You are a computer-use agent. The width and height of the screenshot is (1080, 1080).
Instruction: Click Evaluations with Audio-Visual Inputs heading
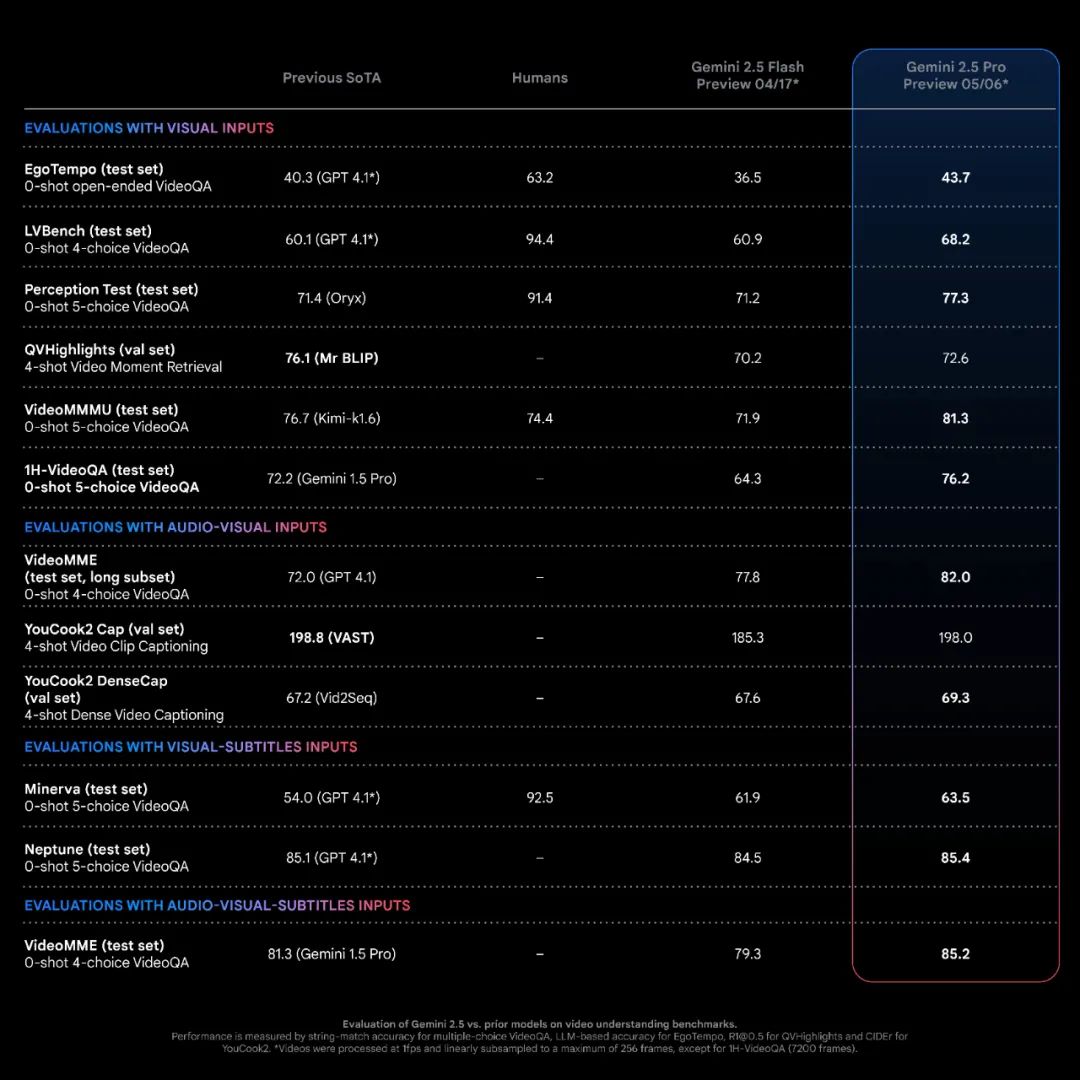(x=176, y=527)
